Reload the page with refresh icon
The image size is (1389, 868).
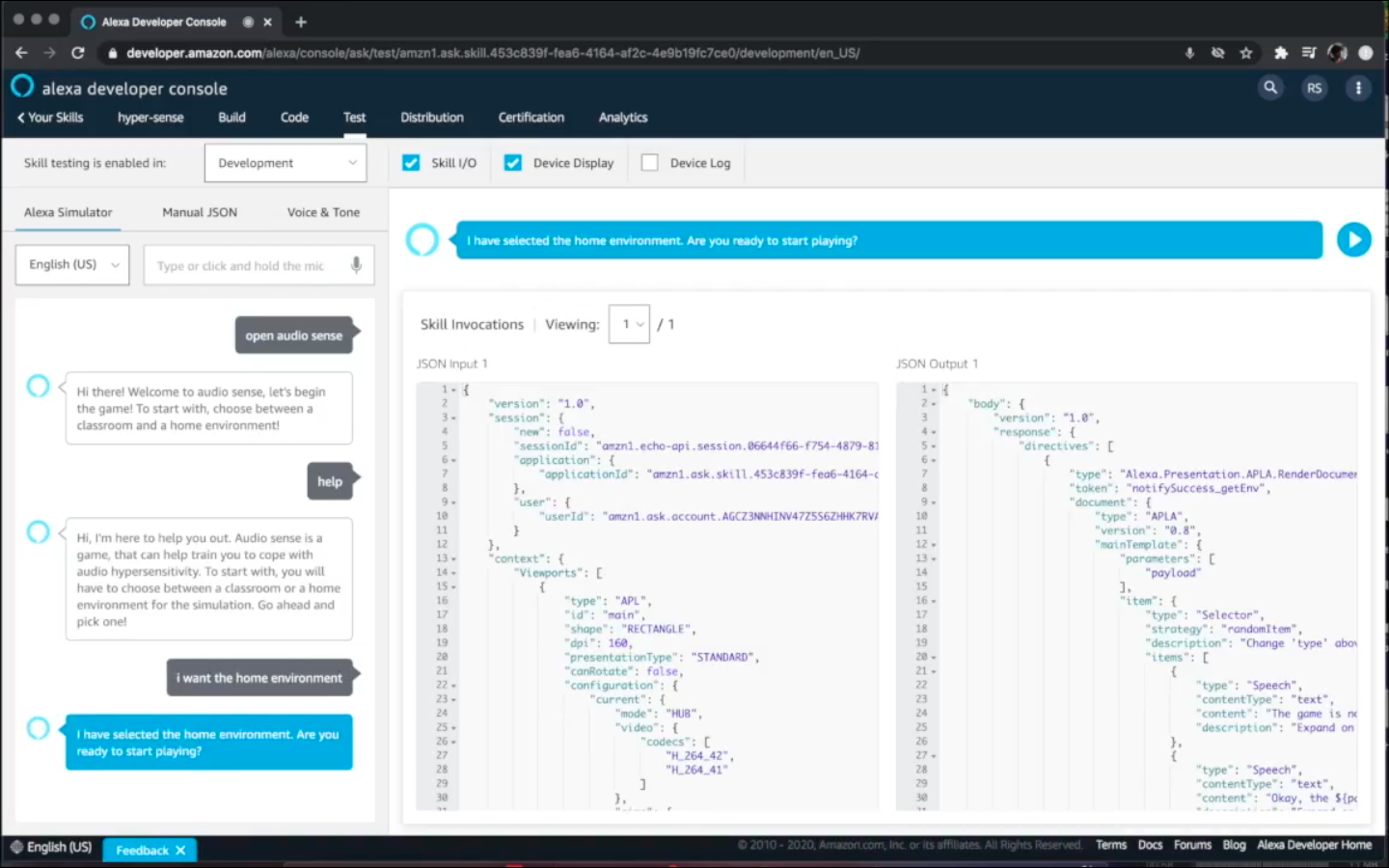(x=78, y=53)
